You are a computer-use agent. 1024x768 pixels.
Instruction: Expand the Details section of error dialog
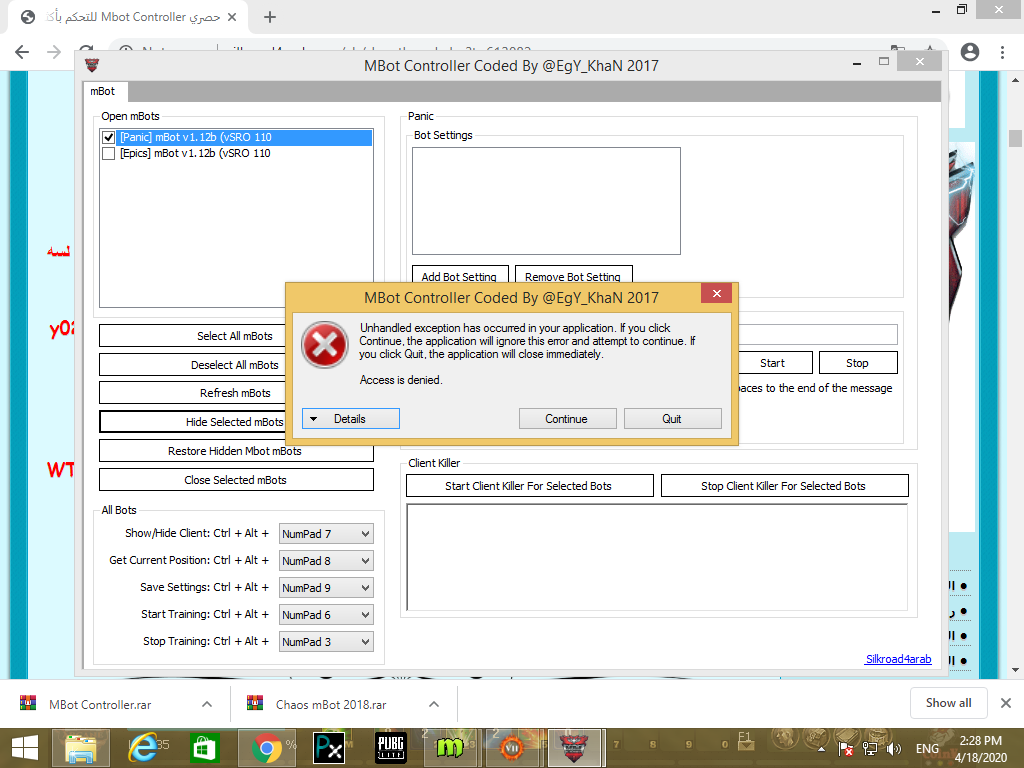point(351,419)
